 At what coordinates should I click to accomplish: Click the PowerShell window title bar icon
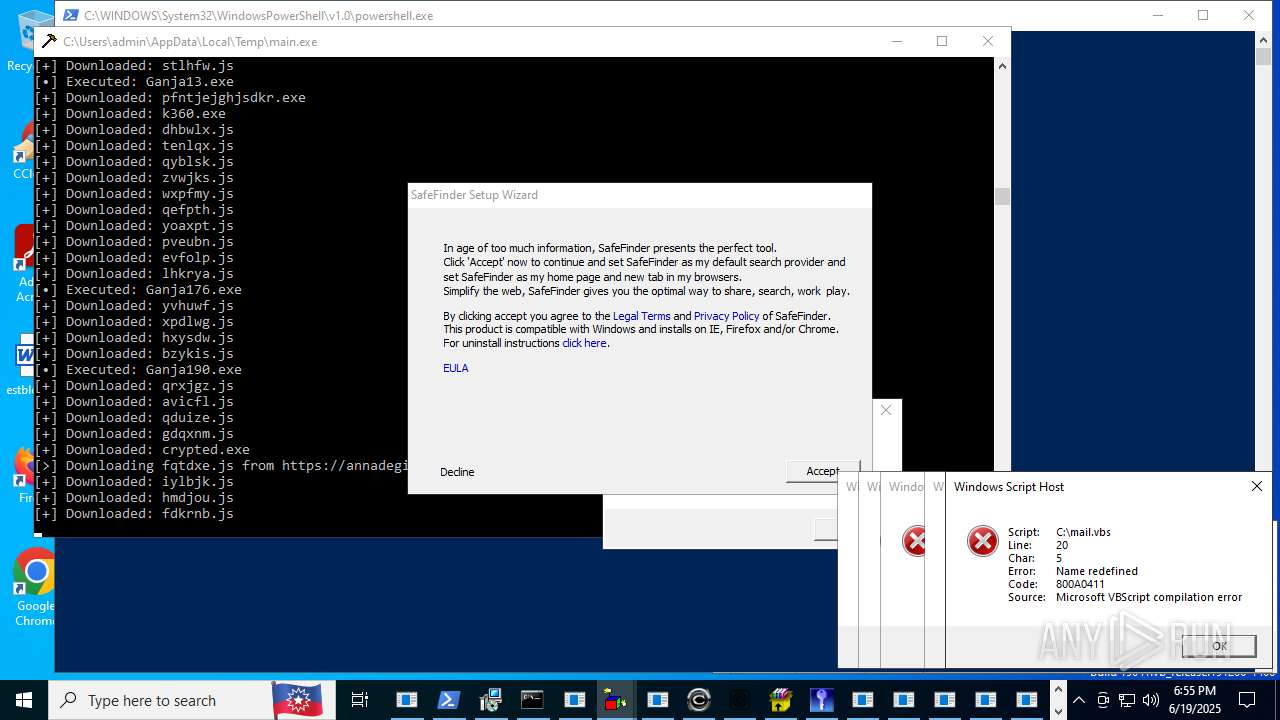point(70,15)
